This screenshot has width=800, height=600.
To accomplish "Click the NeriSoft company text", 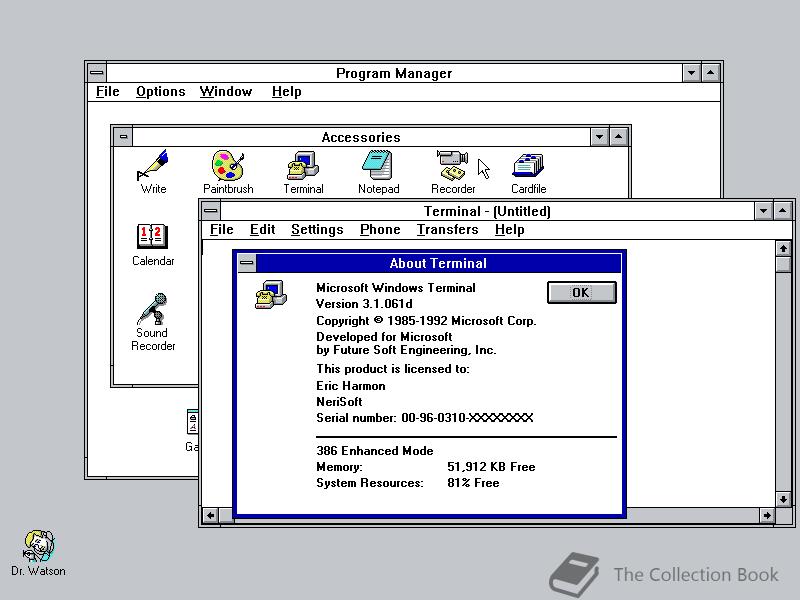I will coord(339,402).
